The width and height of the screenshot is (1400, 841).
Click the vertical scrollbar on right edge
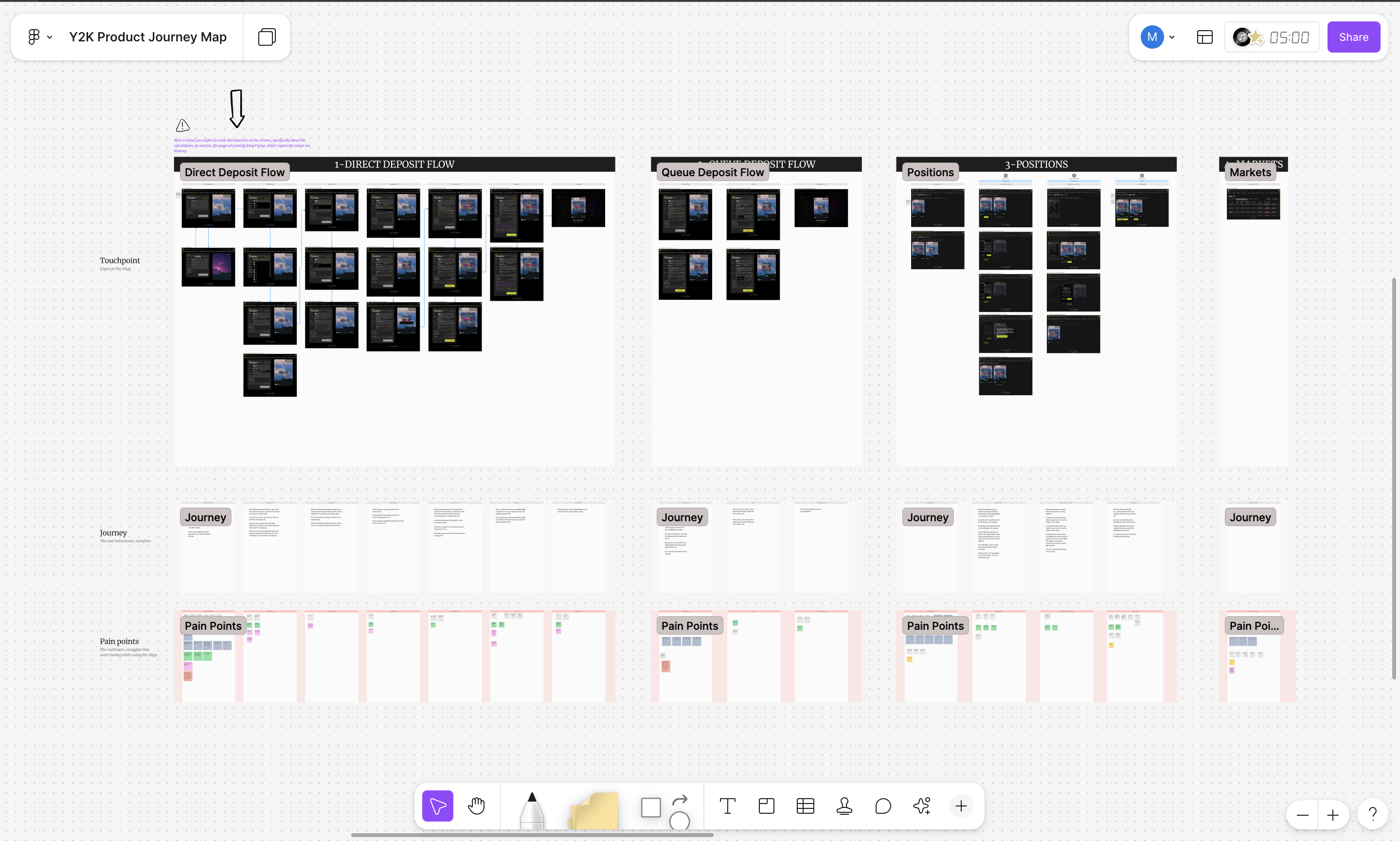[x=1394, y=479]
